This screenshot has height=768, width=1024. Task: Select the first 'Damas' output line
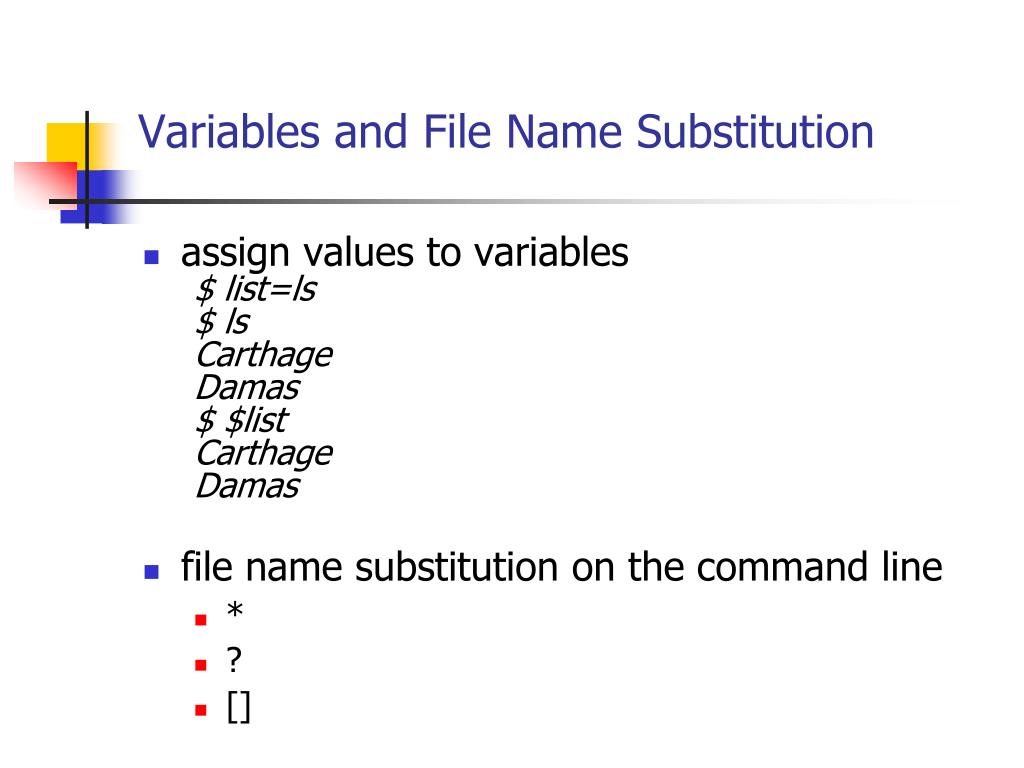click(x=247, y=387)
